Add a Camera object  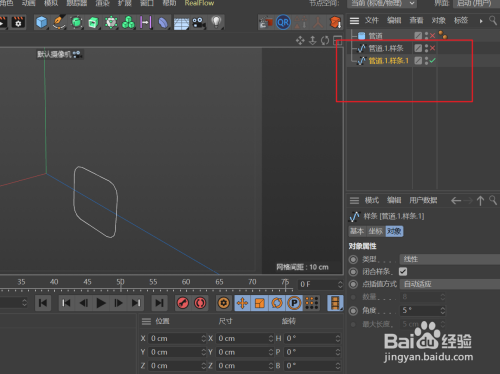click(199, 23)
